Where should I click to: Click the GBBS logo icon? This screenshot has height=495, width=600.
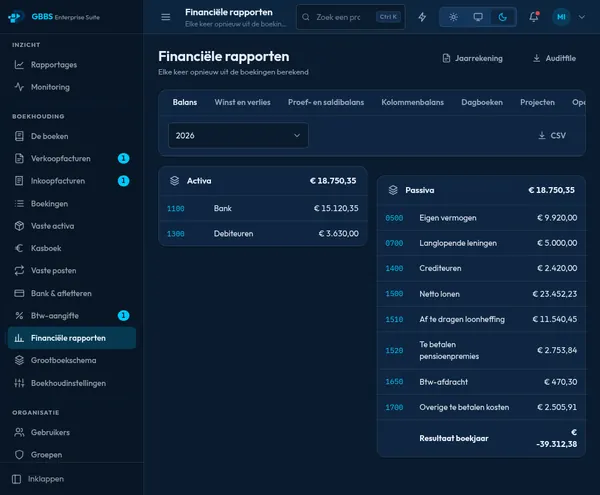[x=15, y=17]
